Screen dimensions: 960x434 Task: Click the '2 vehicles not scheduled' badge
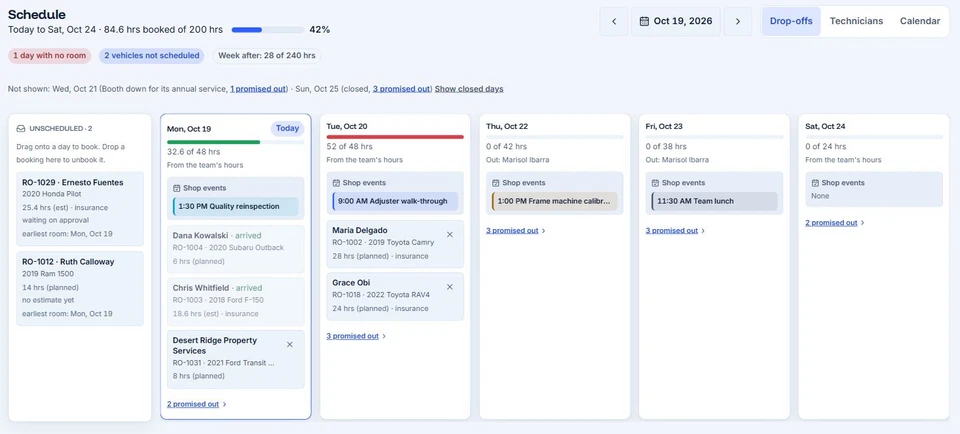coord(152,56)
